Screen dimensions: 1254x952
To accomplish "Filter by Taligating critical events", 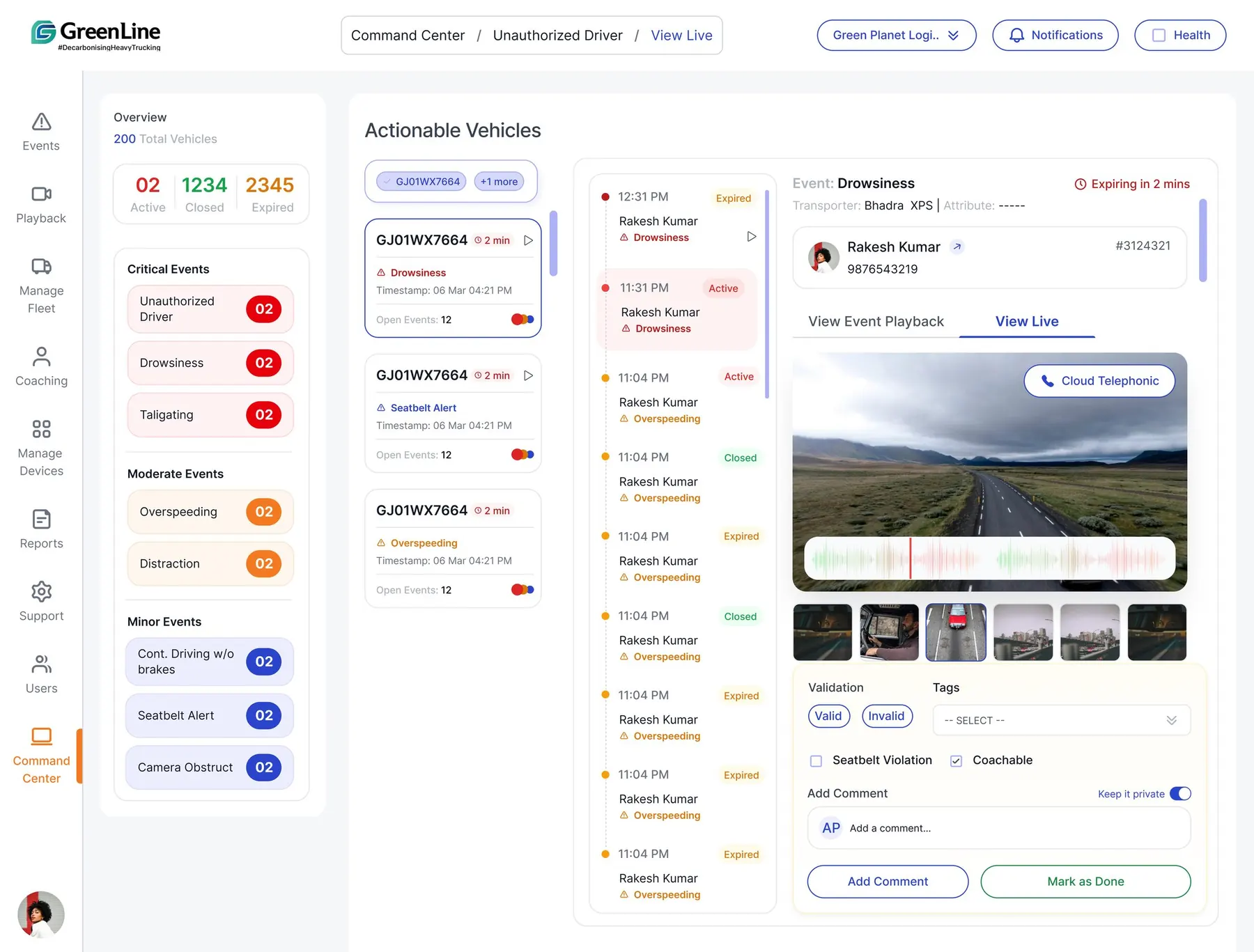I will (x=210, y=415).
